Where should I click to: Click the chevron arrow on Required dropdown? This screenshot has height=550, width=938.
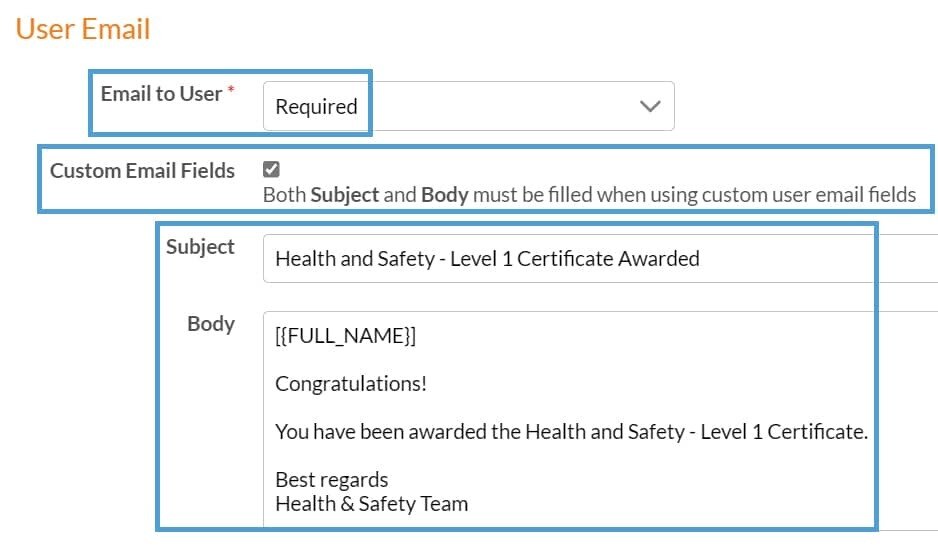pos(650,106)
